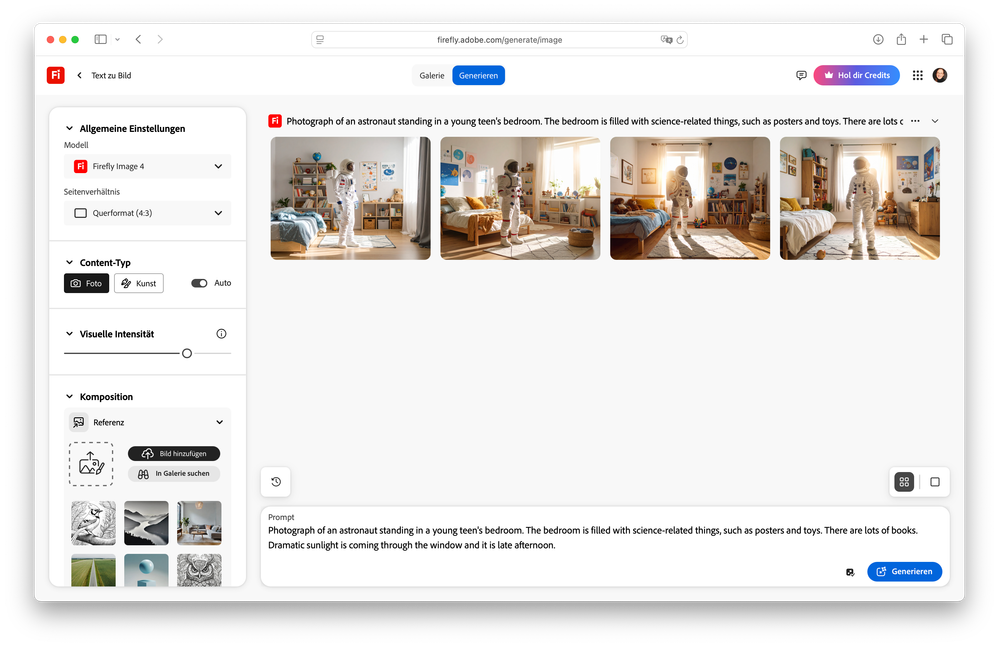Open Safari sidebar options dropdown arrow
This screenshot has width=999, height=647.
coord(117,39)
